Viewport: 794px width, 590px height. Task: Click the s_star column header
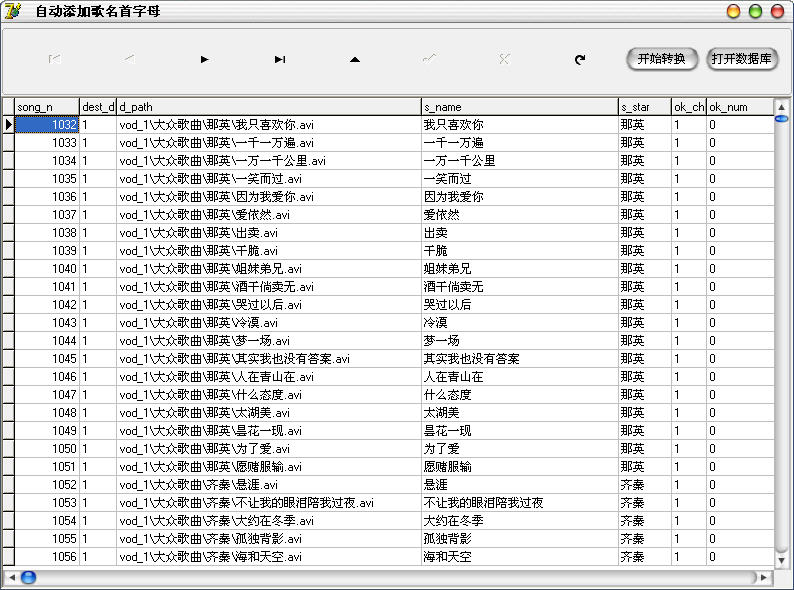(644, 107)
